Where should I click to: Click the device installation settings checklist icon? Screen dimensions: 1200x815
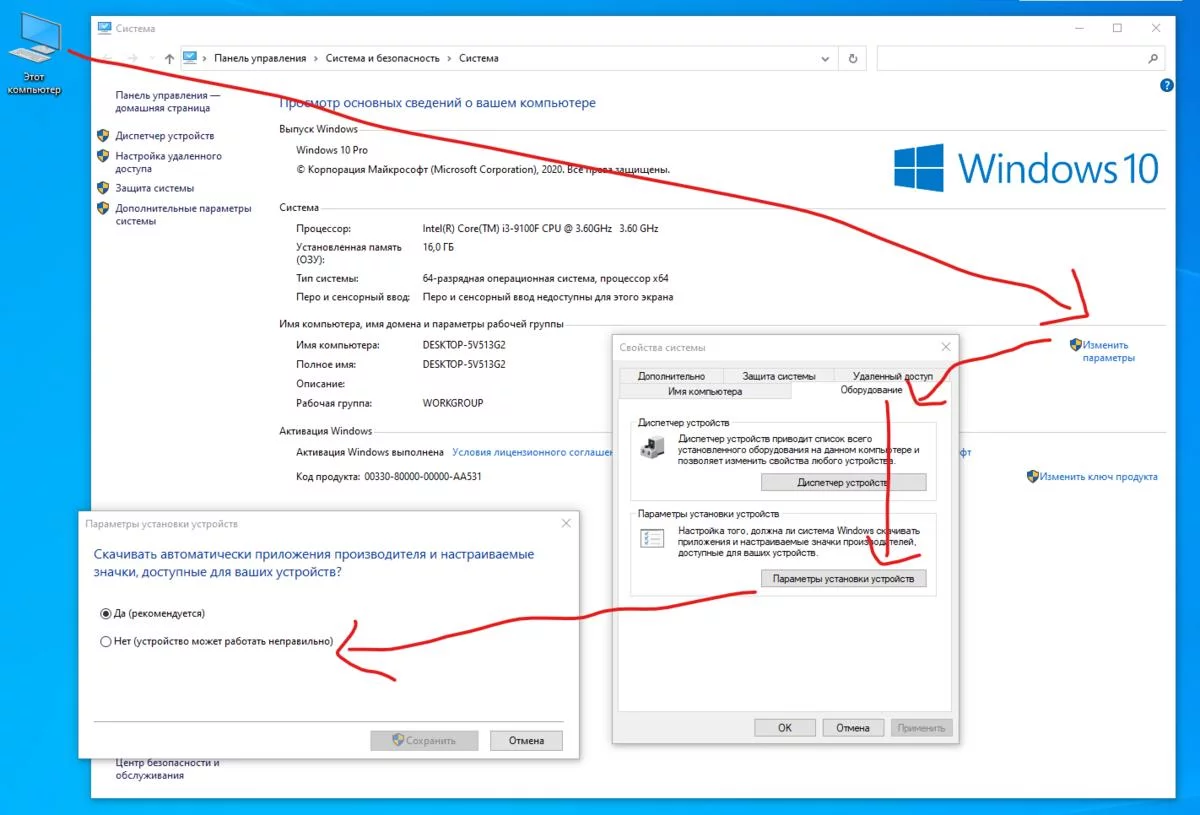point(650,538)
